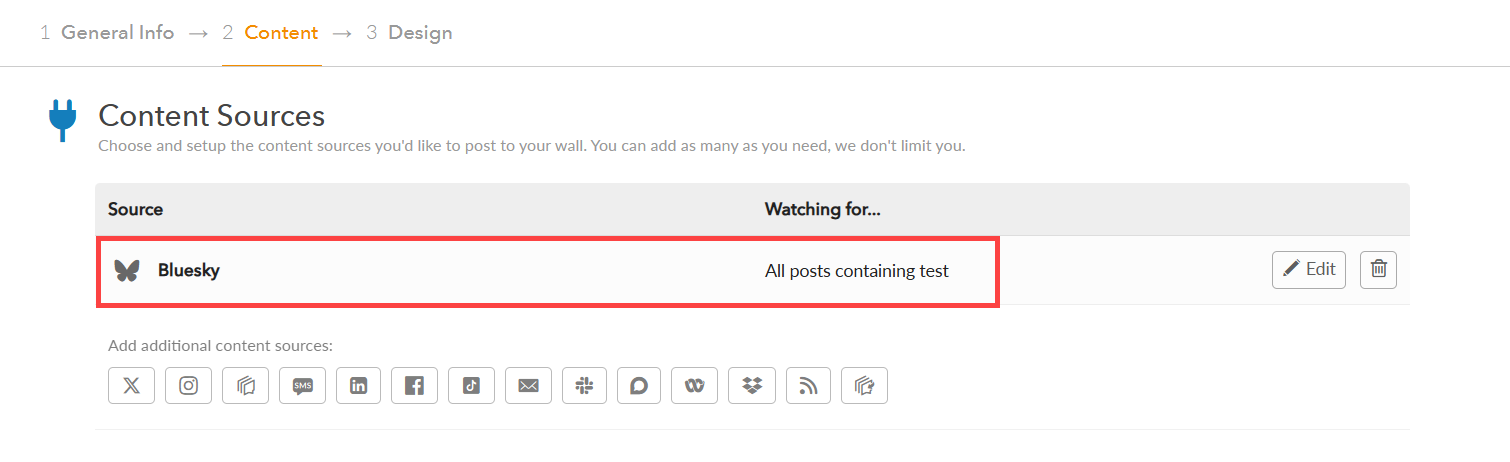Go to the General Info step
Viewport: 1510px width, 462px height.
coord(107,33)
